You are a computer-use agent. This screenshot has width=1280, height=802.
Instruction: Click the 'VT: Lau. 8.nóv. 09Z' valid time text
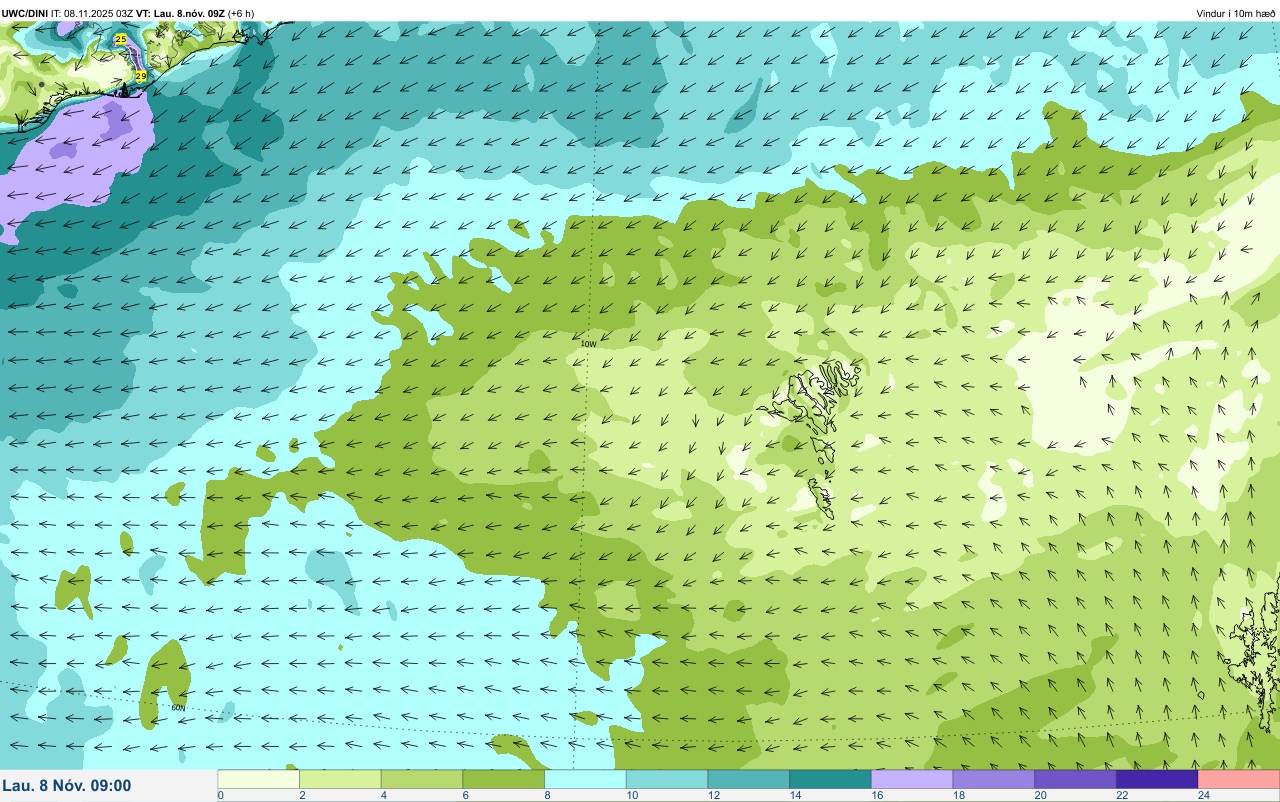click(x=181, y=13)
